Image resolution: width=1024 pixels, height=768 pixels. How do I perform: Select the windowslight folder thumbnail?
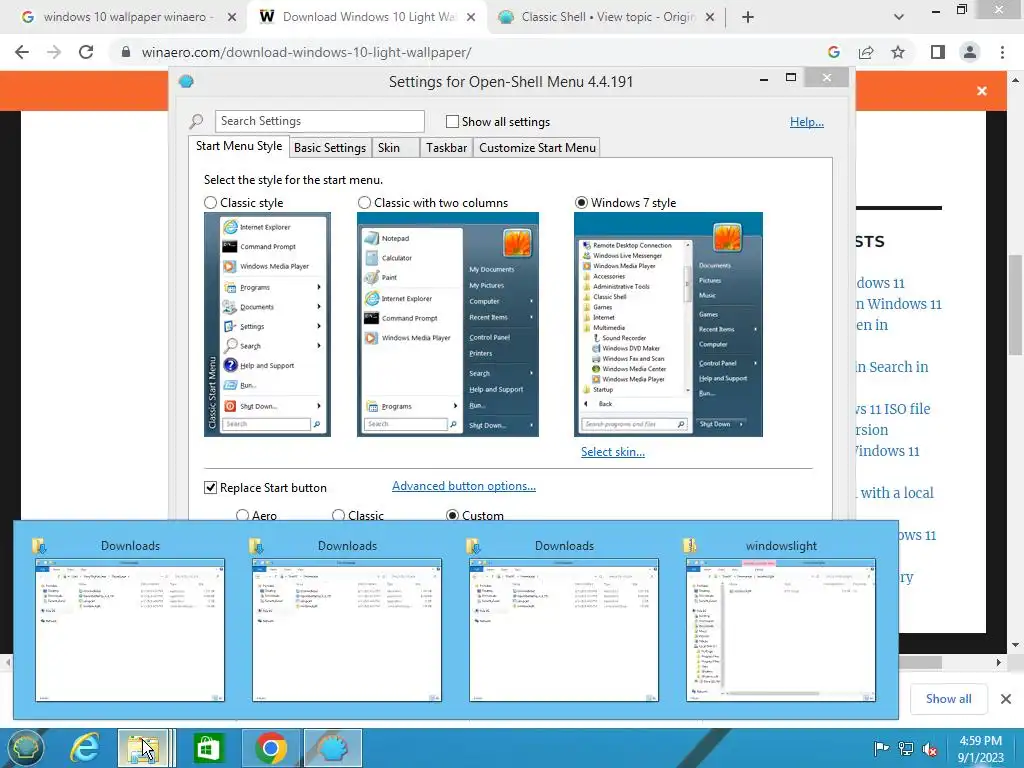780,630
